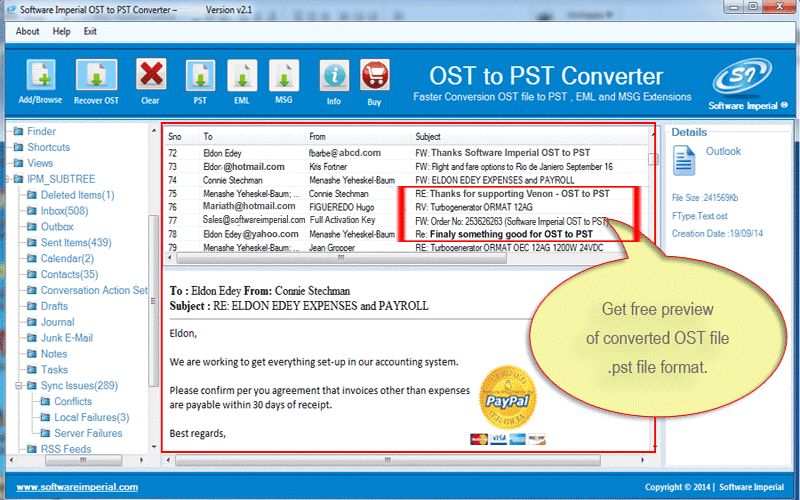Click the Calendar(2) folder icon
The width and height of the screenshot is (800, 500).
[32, 258]
